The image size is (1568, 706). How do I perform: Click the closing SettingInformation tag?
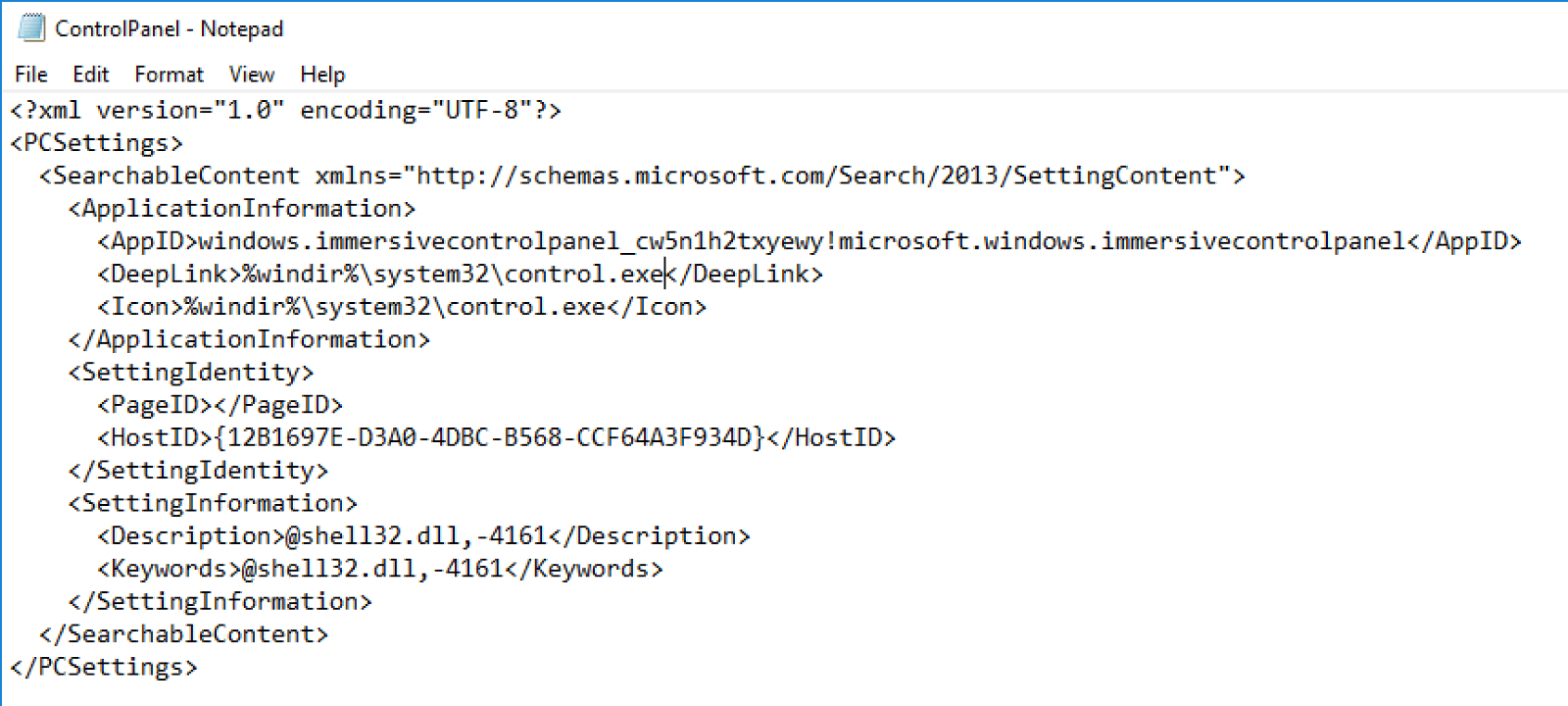220,602
